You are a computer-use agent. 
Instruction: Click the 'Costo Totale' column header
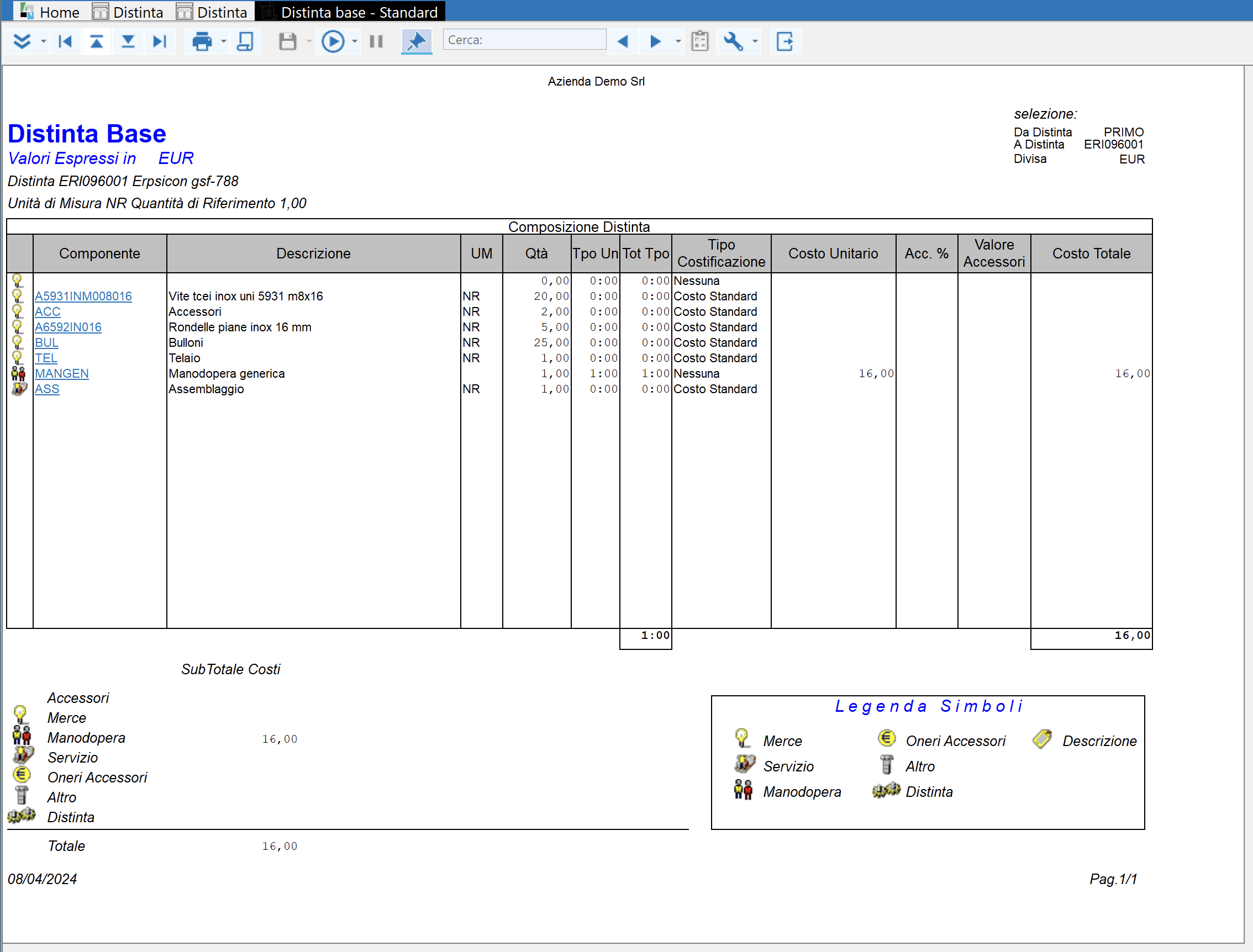point(1092,253)
